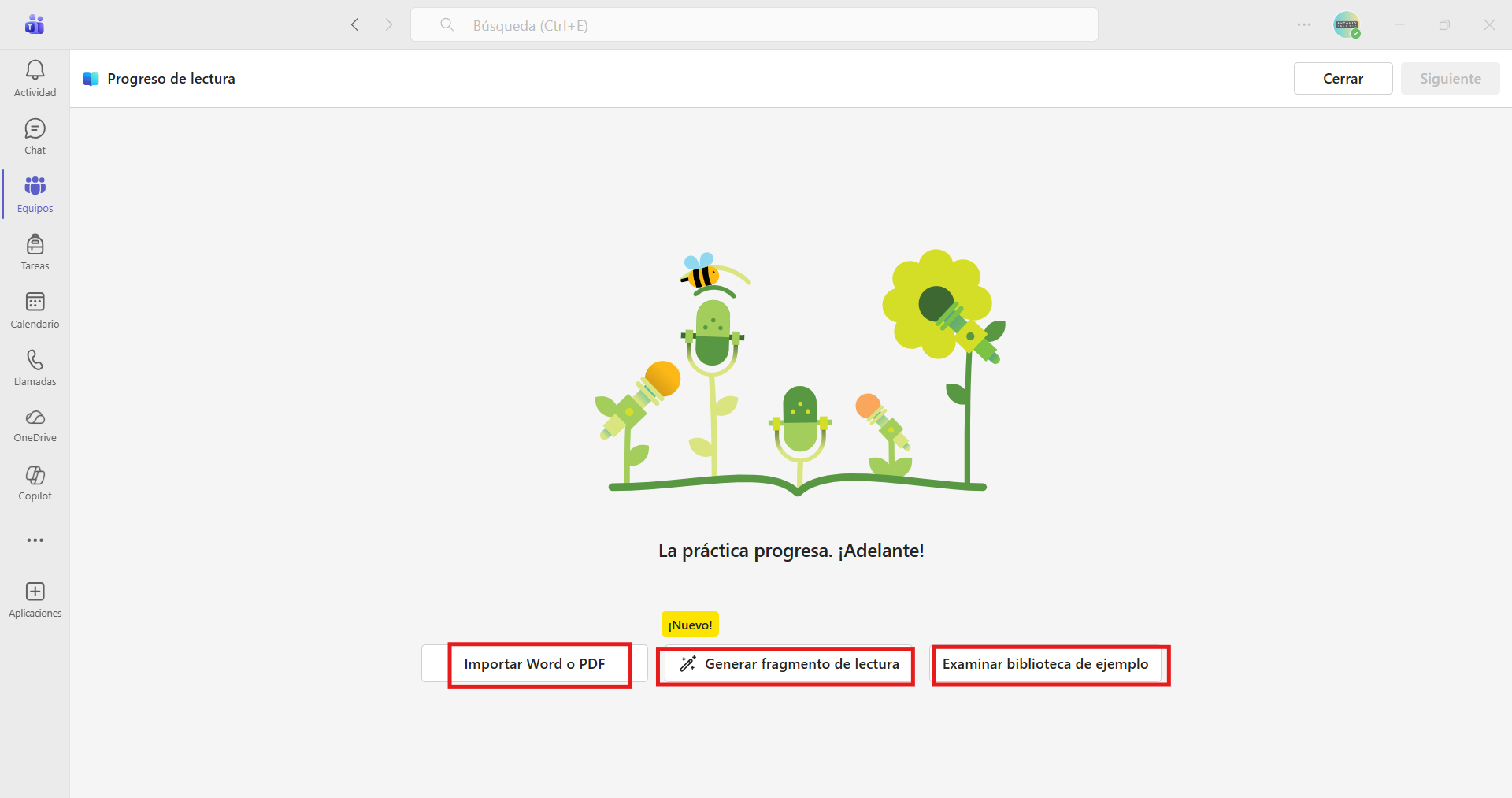The height and width of the screenshot is (798, 1512).
Task: Click the text "La práctica progresa. ¡Adelante!"
Action: (791, 551)
